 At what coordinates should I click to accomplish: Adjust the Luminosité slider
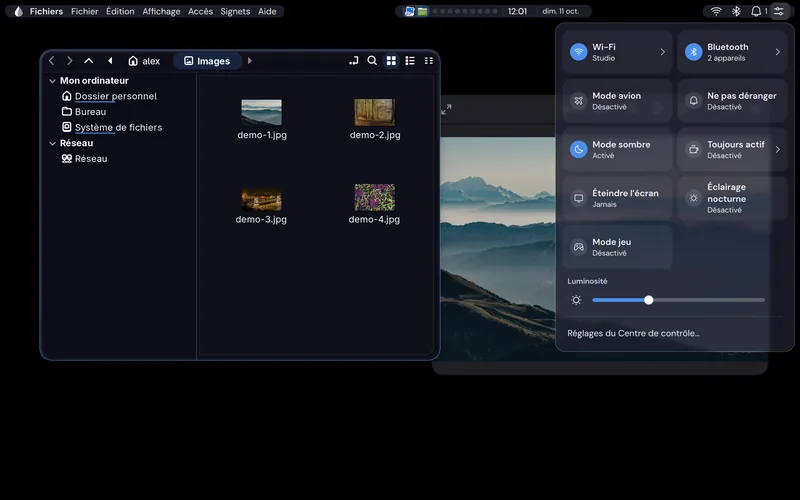click(x=678, y=300)
